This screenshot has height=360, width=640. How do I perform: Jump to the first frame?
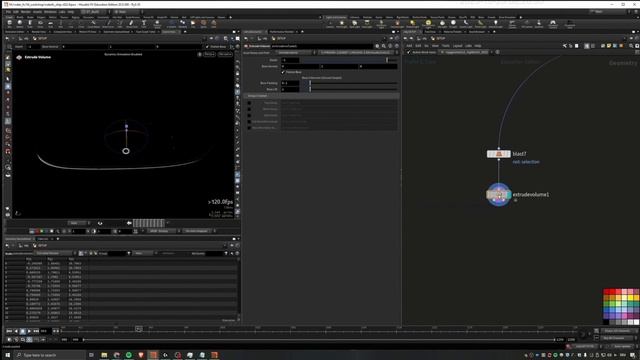(9, 331)
